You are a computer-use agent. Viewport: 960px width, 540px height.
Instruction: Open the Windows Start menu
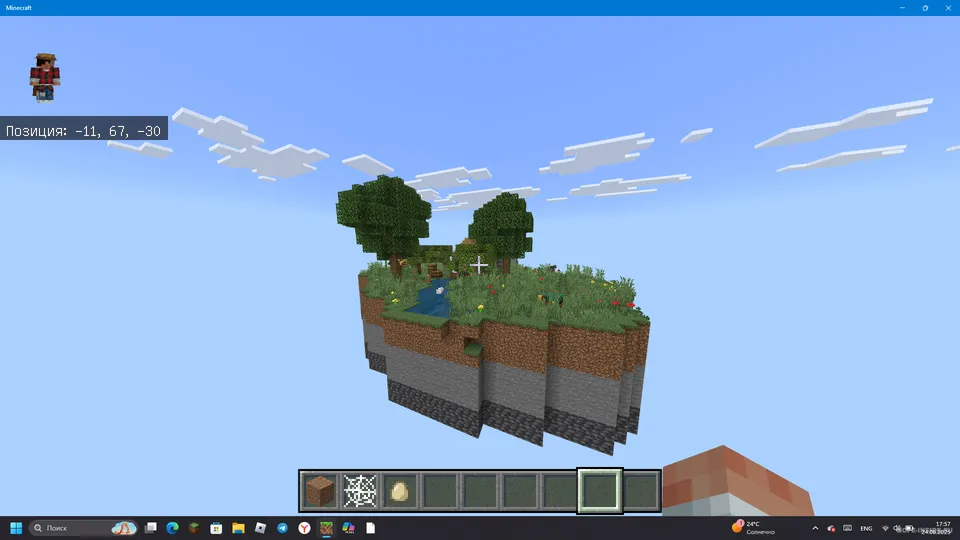click(x=17, y=528)
